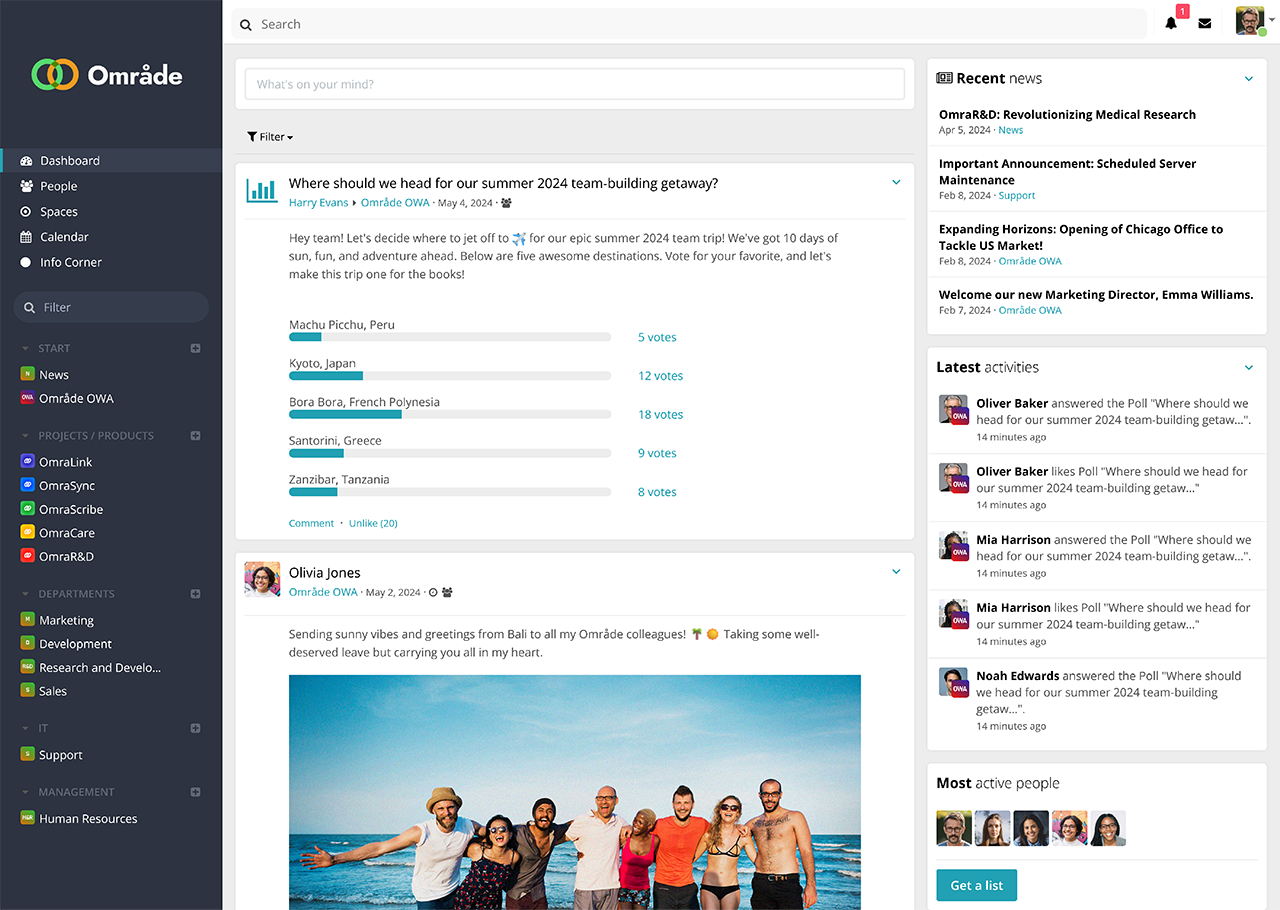1280x910 pixels.
Task: Open the messages envelope icon
Action: [x=1205, y=23]
